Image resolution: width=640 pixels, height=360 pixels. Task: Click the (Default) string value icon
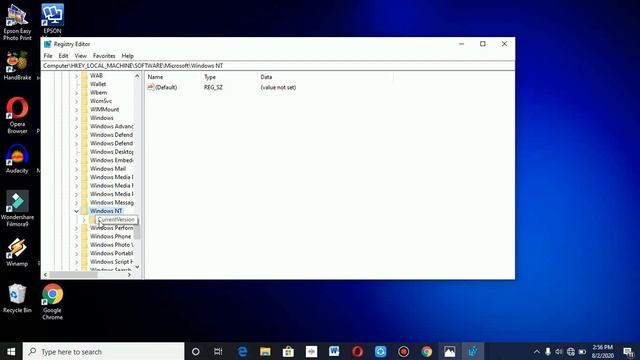coord(151,87)
